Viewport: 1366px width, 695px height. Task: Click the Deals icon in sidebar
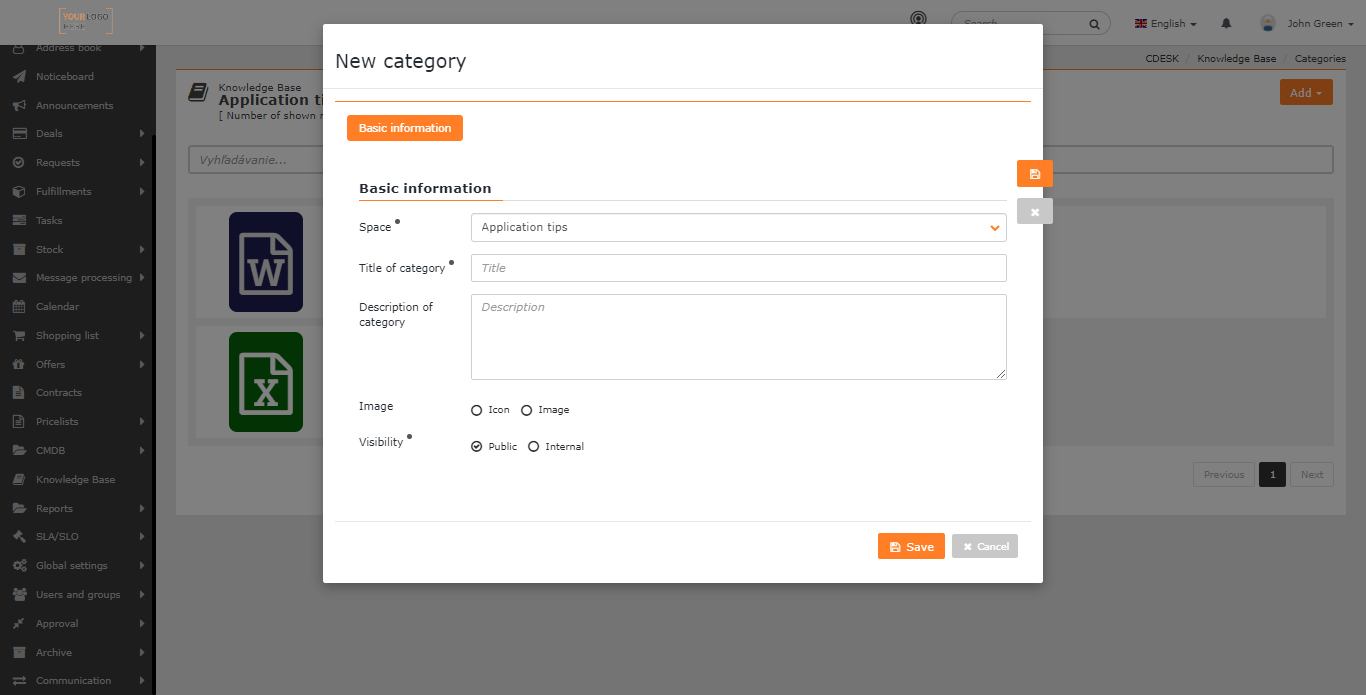coord(18,133)
